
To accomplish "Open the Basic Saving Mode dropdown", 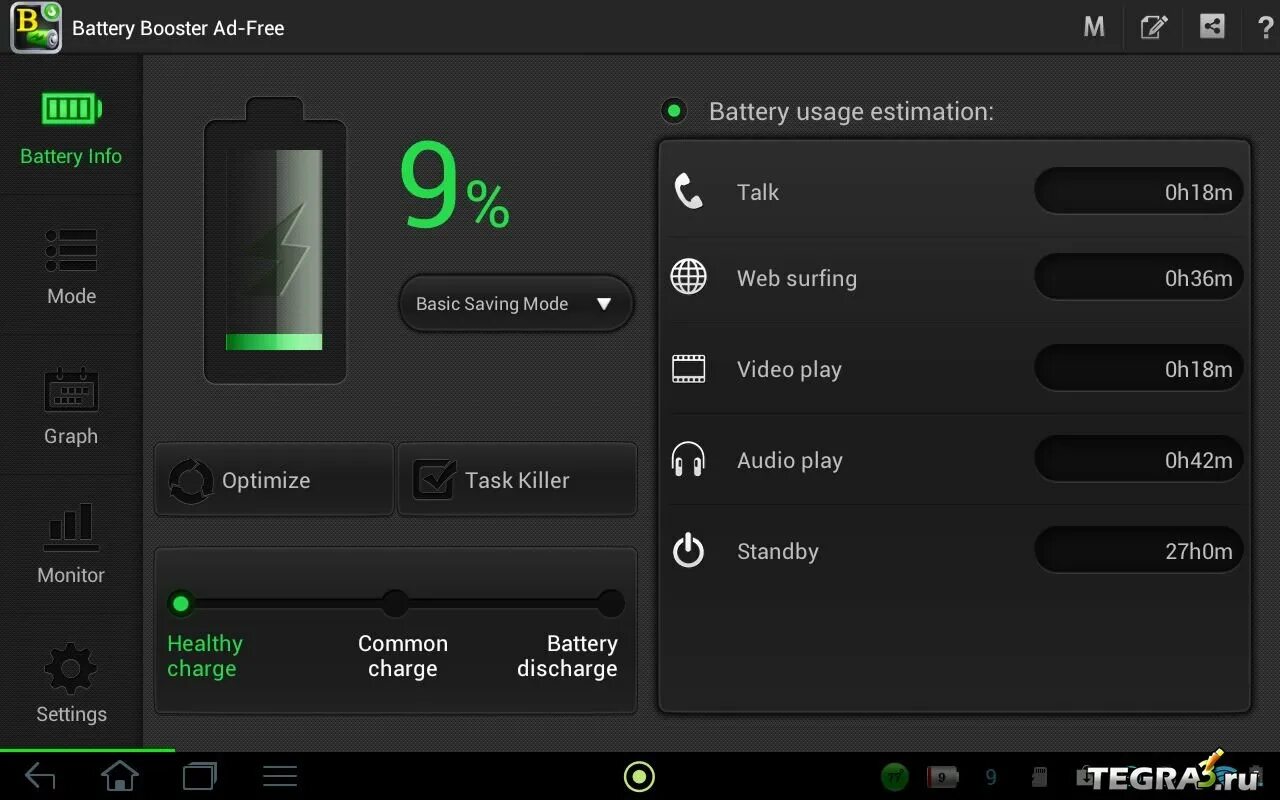I will pyautogui.click(x=516, y=304).
